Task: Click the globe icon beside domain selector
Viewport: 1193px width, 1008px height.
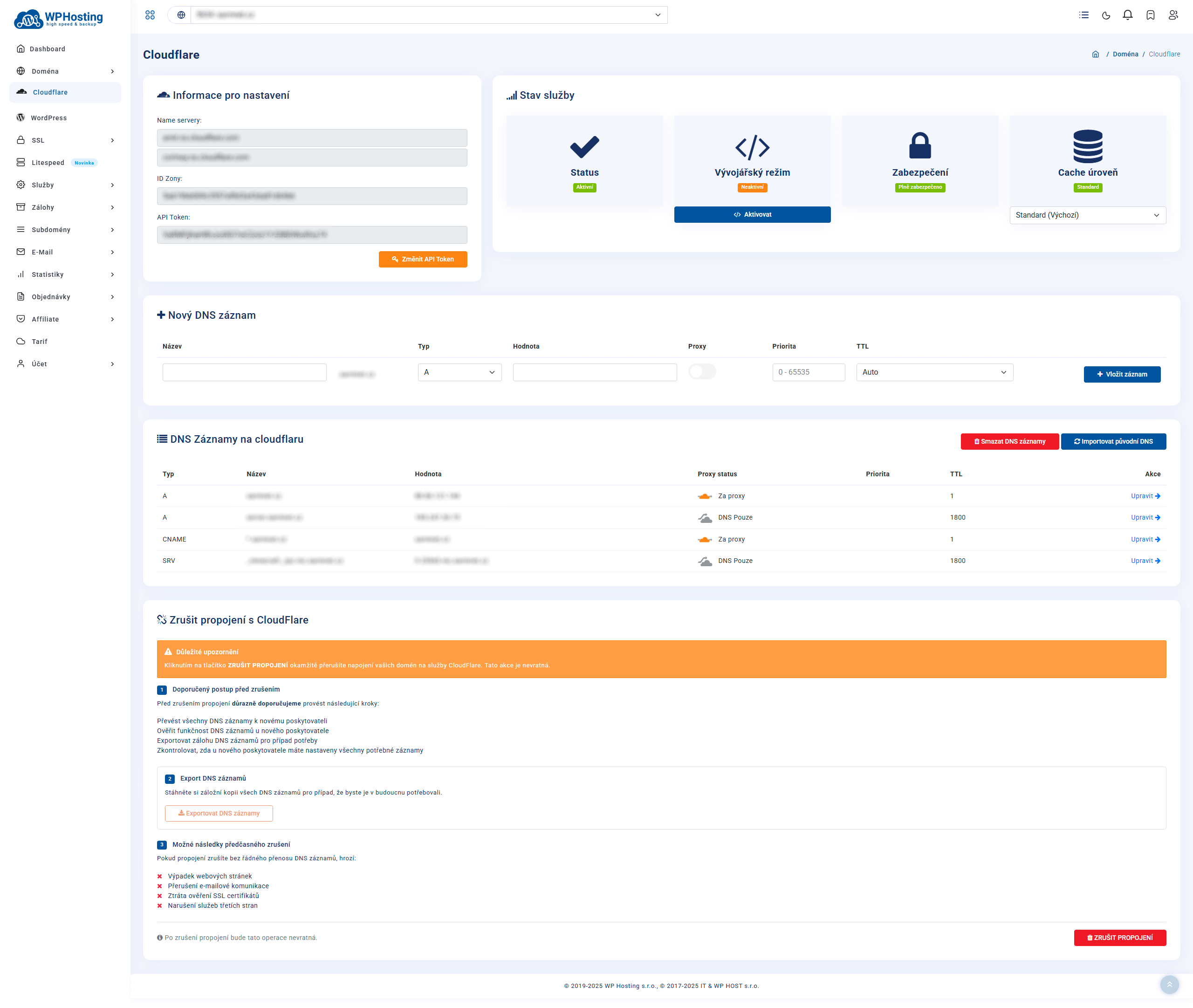Action: (181, 15)
